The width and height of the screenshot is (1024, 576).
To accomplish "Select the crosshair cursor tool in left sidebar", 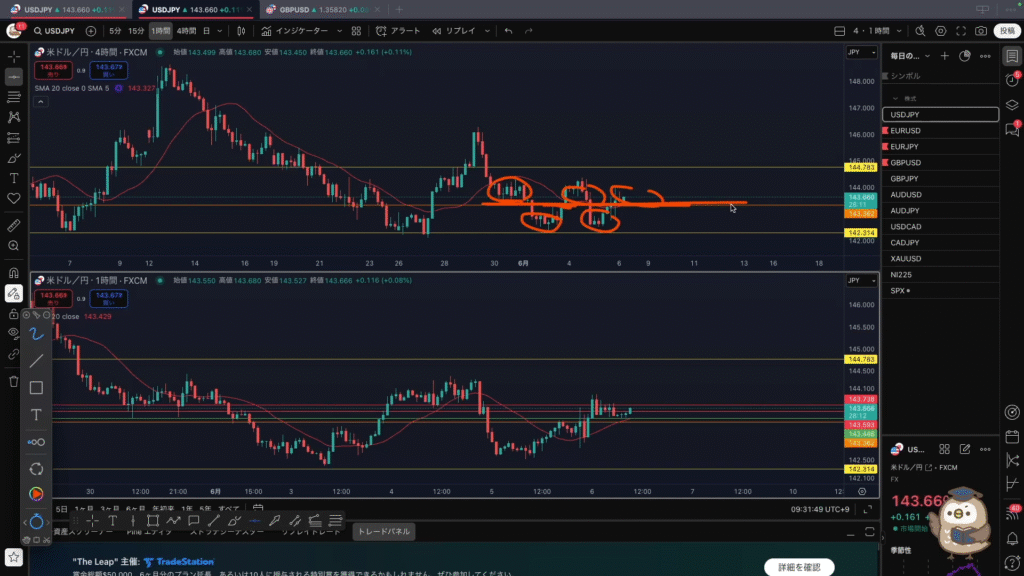I will pos(14,57).
